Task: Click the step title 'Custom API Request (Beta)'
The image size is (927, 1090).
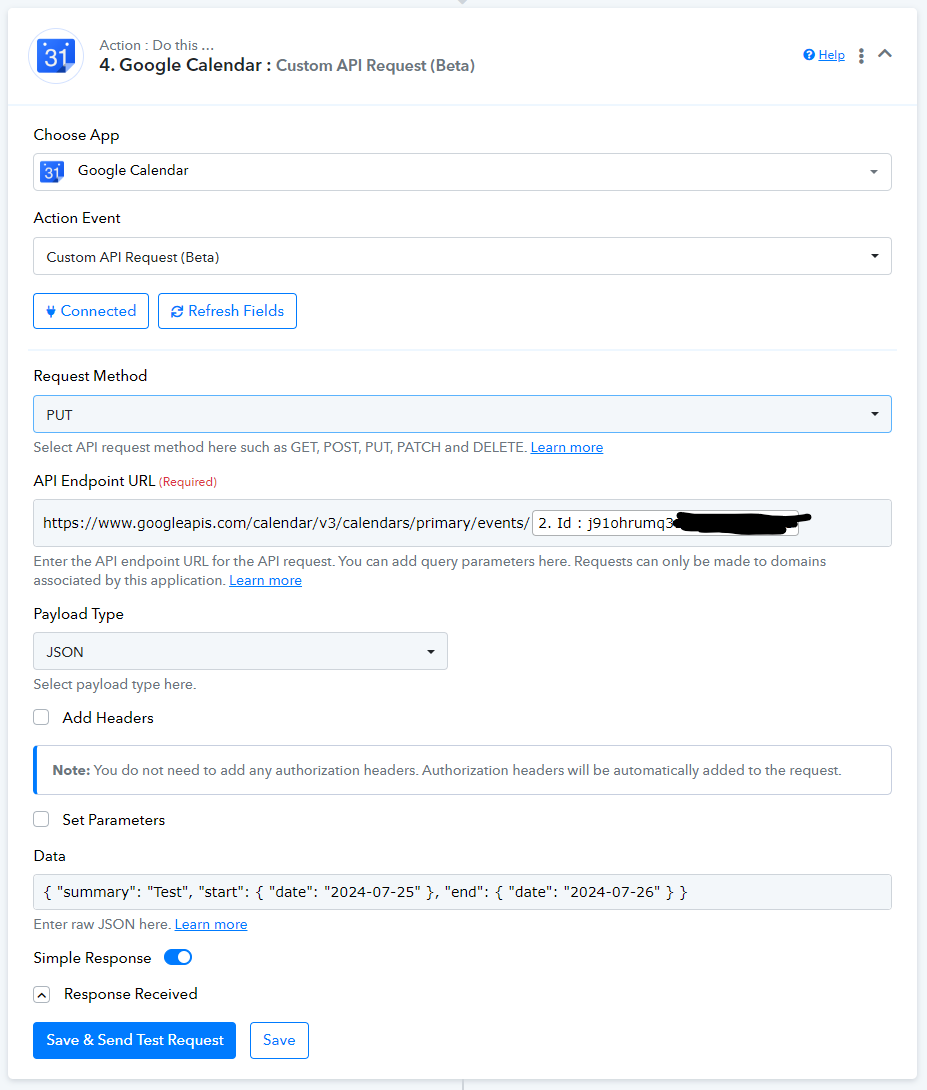Action: coord(375,65)
